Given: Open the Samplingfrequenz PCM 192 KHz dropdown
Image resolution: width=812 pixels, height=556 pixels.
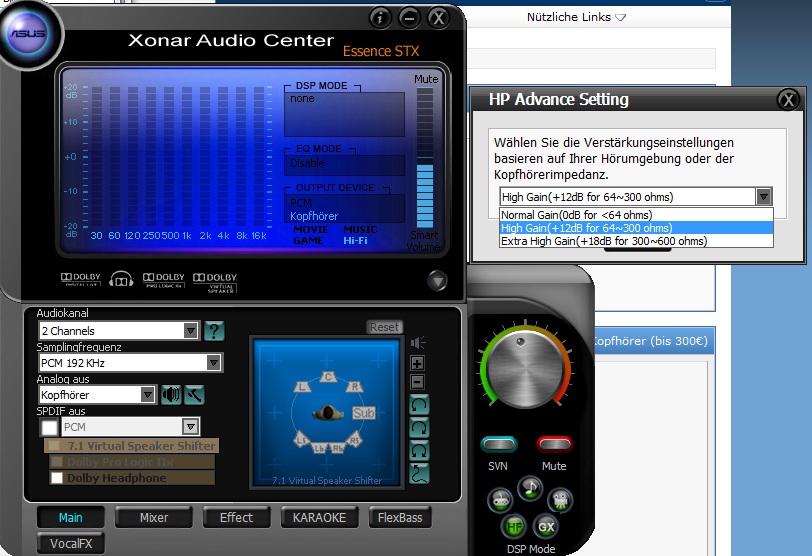Looking at the screenshot, I should click(130, 363).
